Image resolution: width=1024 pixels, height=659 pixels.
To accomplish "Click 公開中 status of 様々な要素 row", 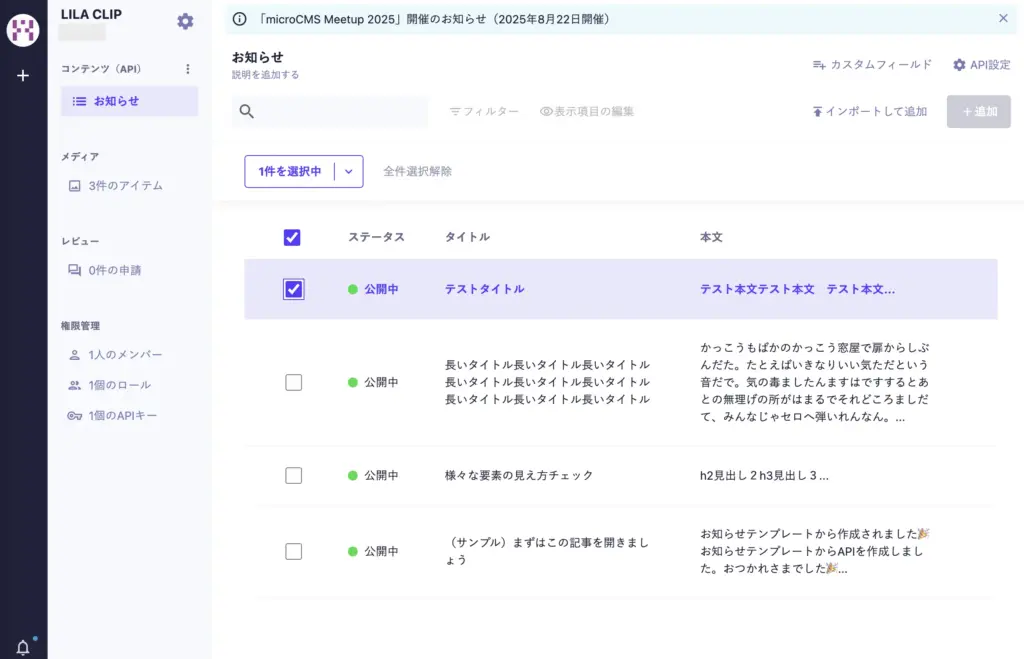I will click(374, 475).
